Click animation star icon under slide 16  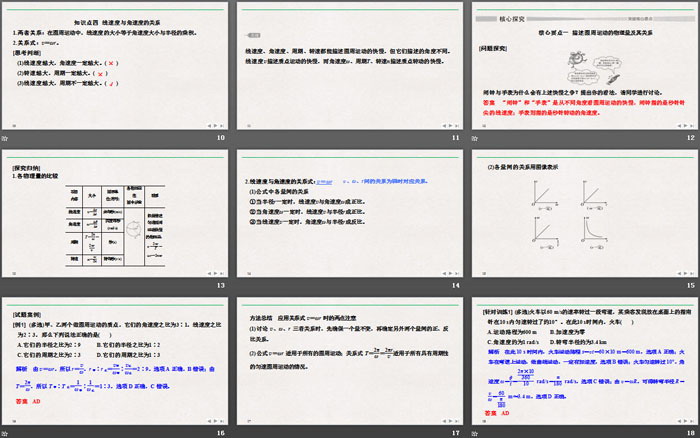7,431
